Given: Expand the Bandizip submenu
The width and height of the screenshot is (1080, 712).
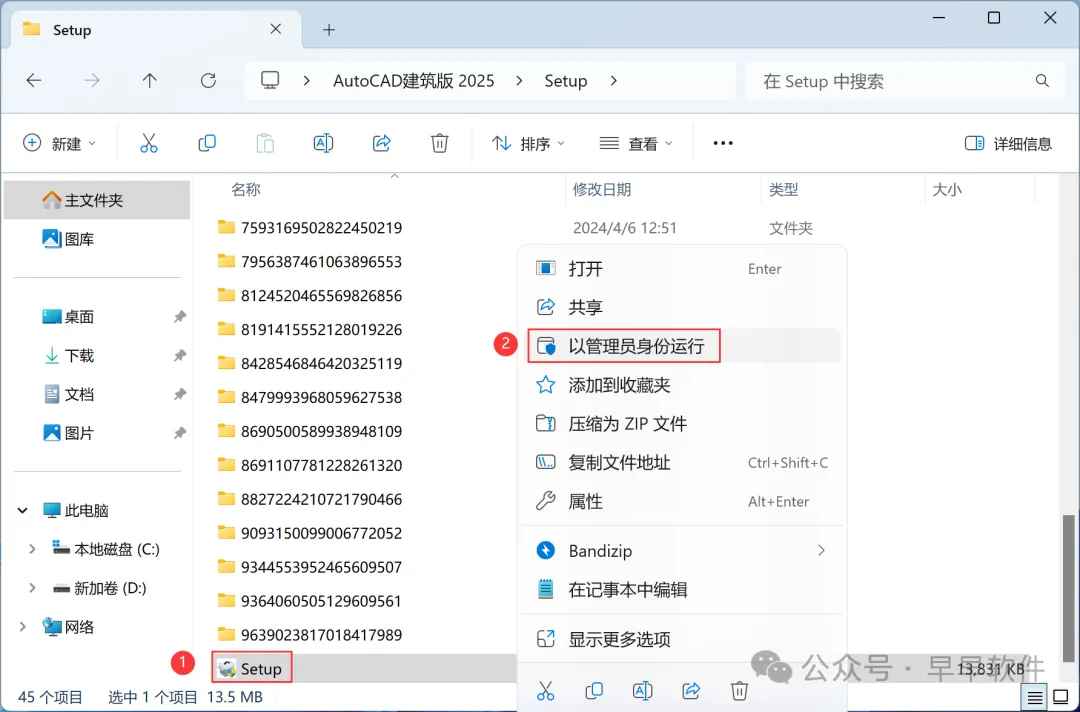Looking at the screenshot, I should [x=821, y=550].
